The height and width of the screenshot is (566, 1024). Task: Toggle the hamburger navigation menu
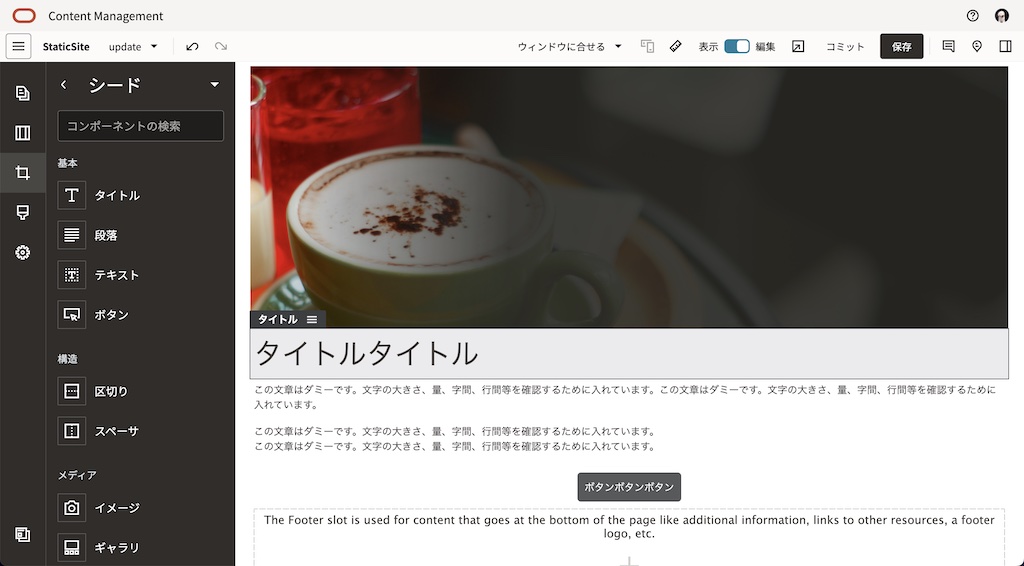pyautogui.click(x=18, y=47)
